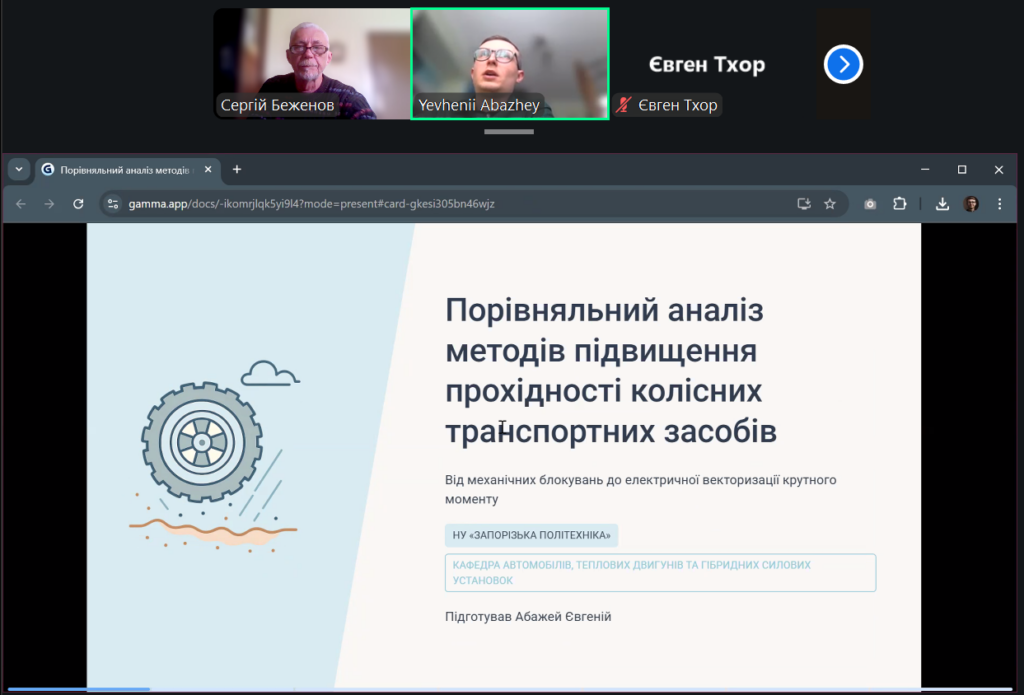Select the Порівняльний аналіз методів browser tab
1024x695 pixels.
pyautogui.click(x=118, y=170)
